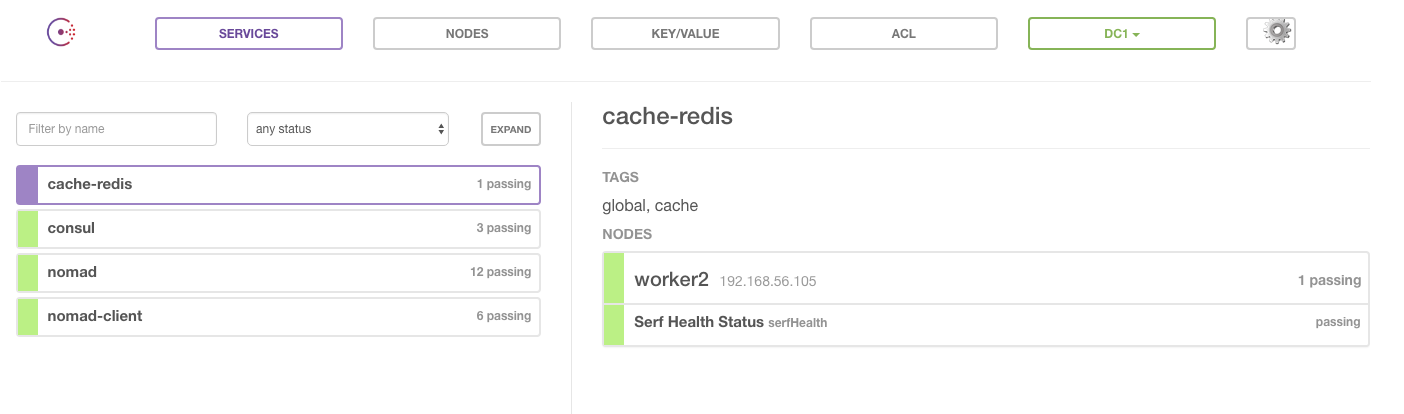Viewport: 1404px width, 414px height.
Task: Open the worker2 node entry
Action: click(986, 280)
